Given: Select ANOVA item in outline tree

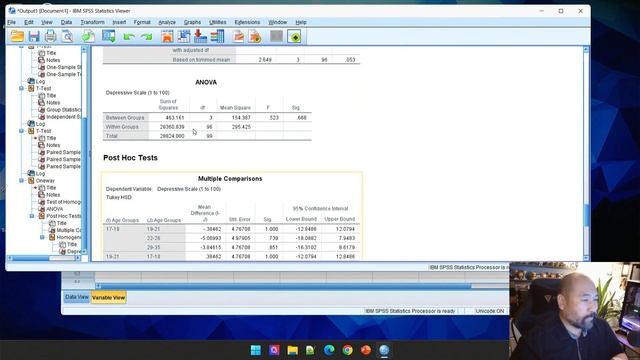Looking at the screenshot, I should (x=54, y=209).
